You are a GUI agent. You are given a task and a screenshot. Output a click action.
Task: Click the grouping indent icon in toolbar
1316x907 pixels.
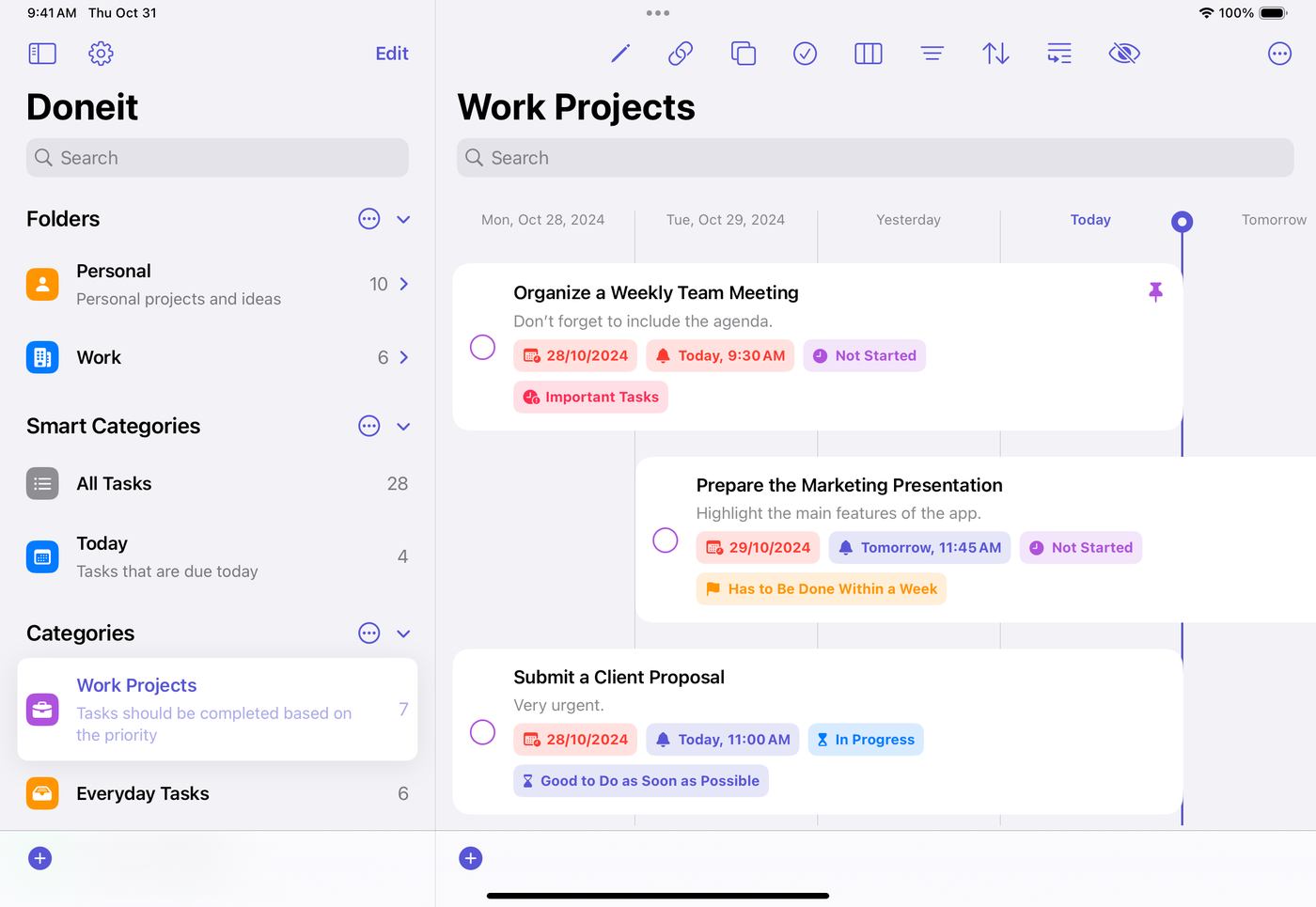click(x=1059, y=54)
